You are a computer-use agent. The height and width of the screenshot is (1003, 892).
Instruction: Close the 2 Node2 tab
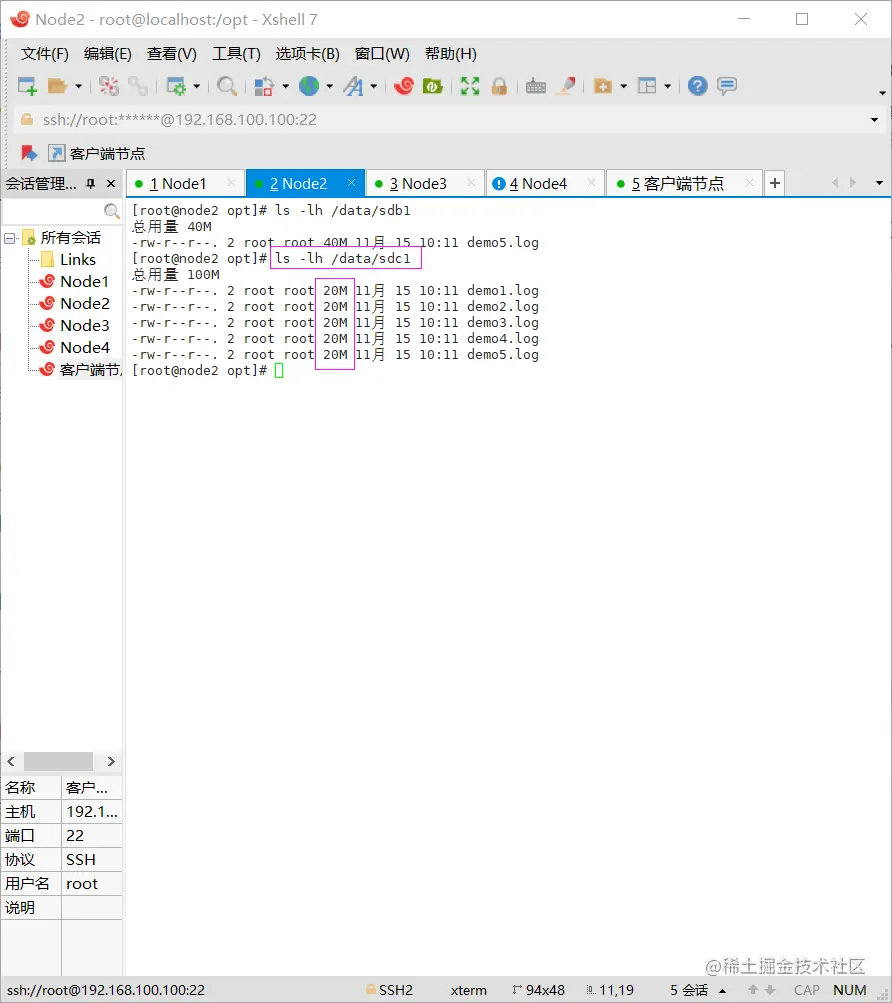point(351,183)
